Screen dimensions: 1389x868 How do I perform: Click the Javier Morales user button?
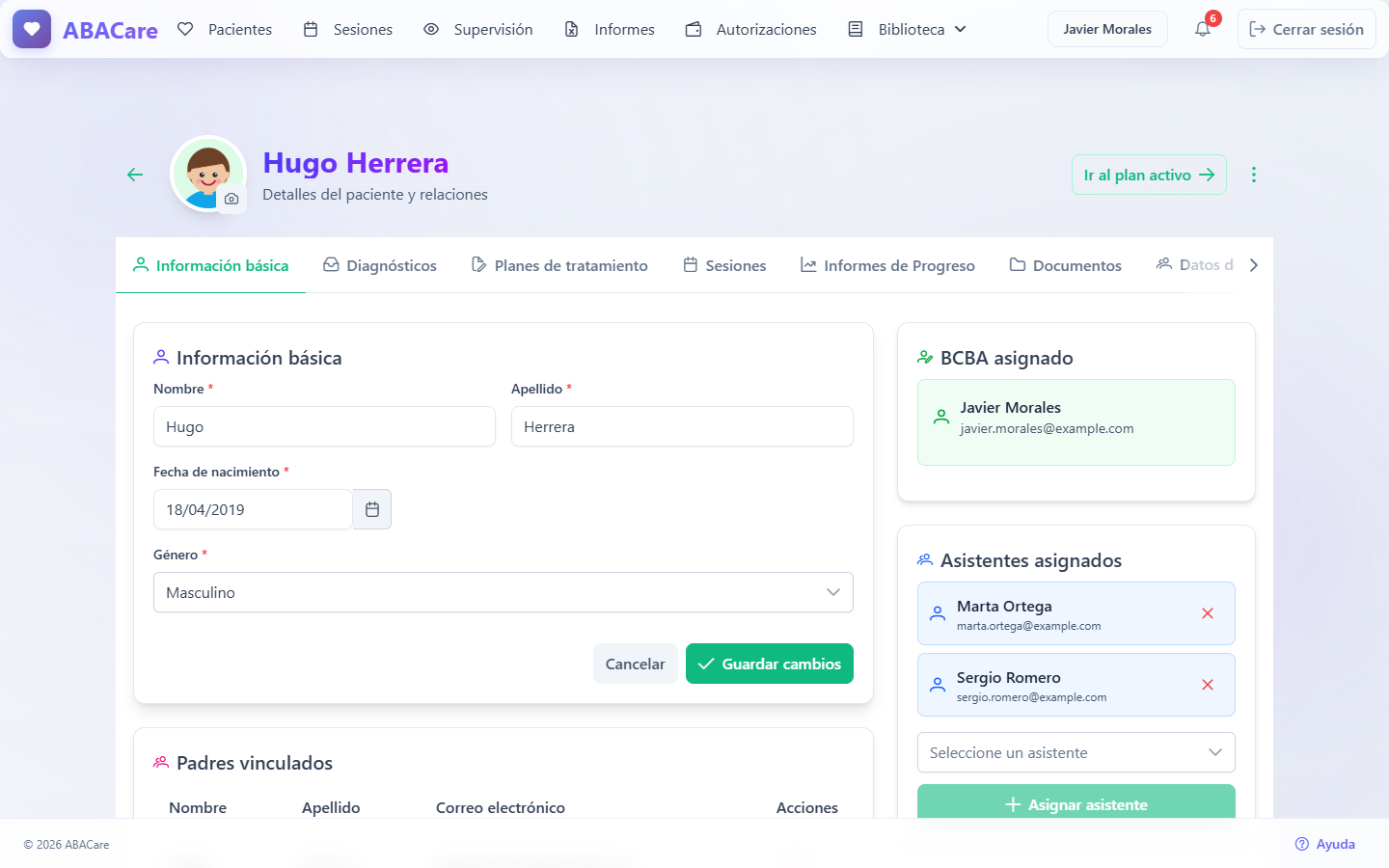tap(1107, 29)
